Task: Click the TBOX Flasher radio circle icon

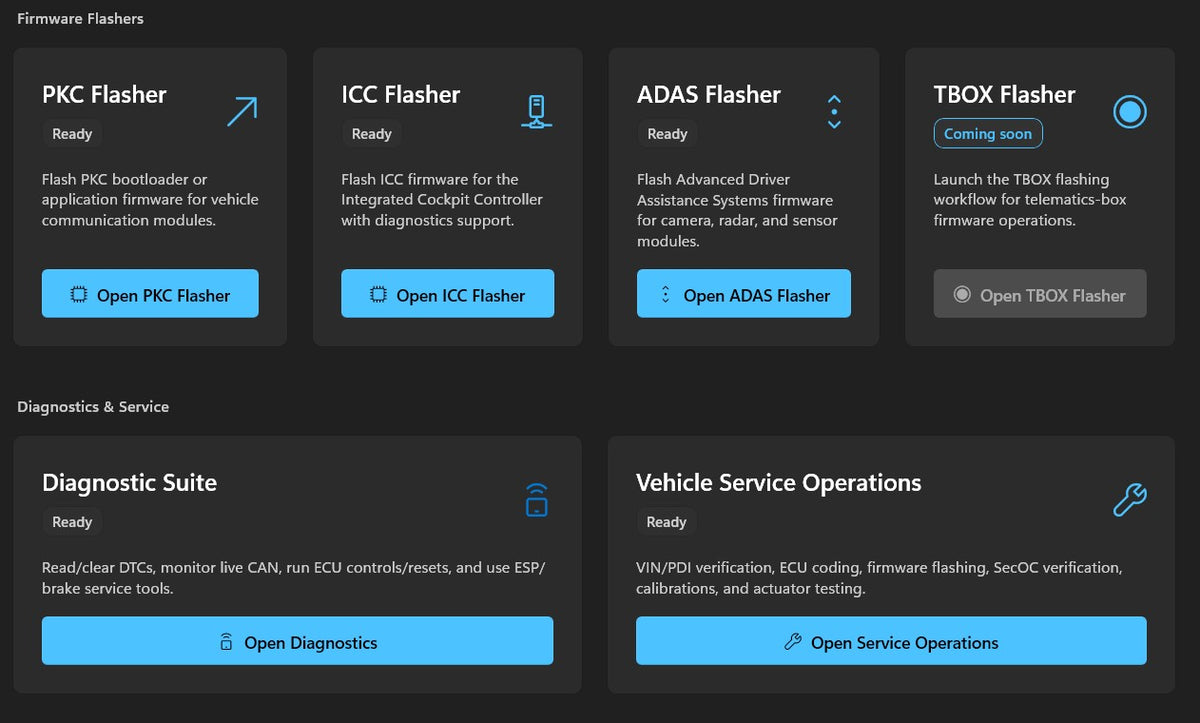Action: coord(1130,111)
